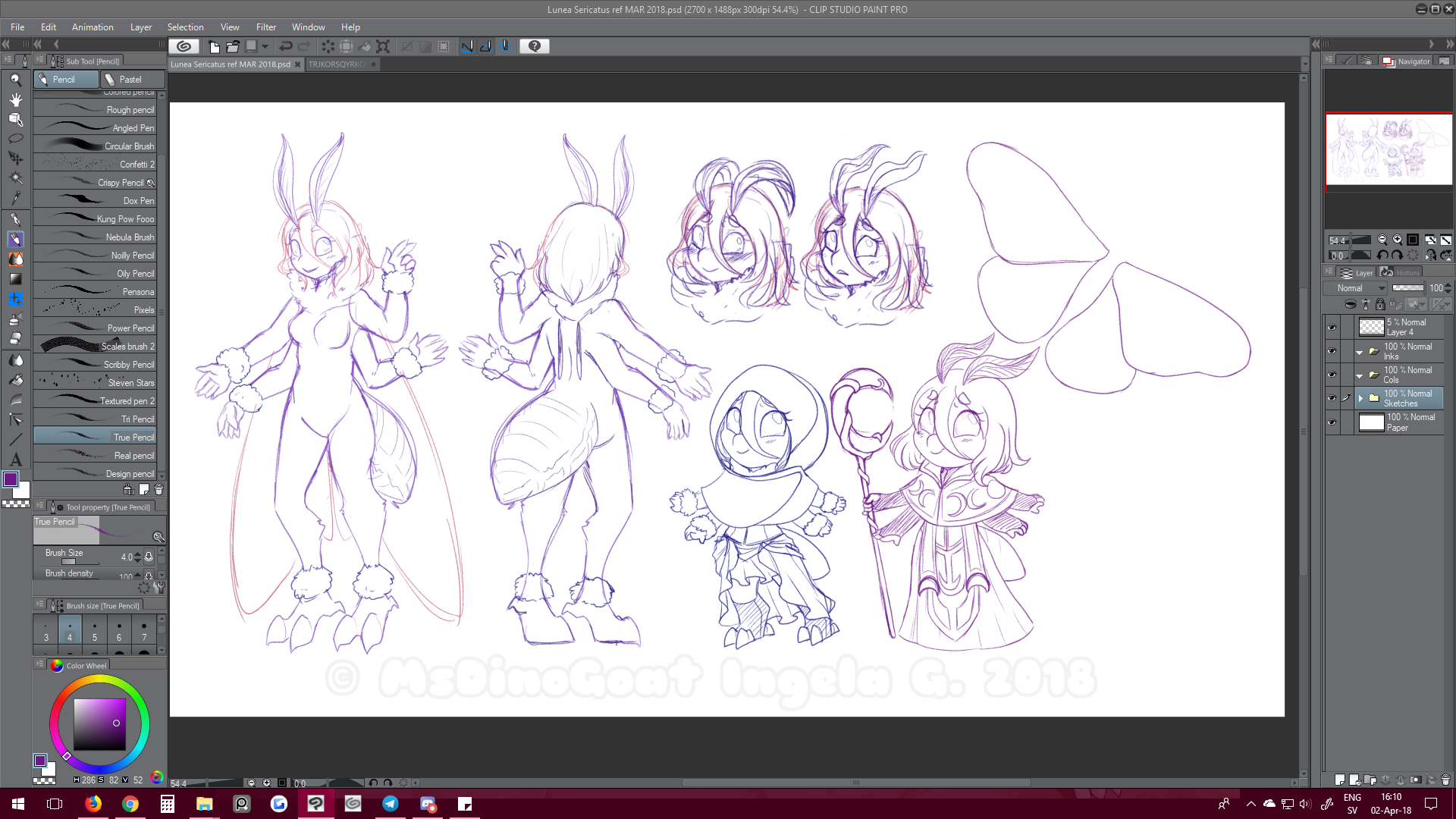
Task: Select the Zoom magnifier tool
Action: tap(15, 80)
